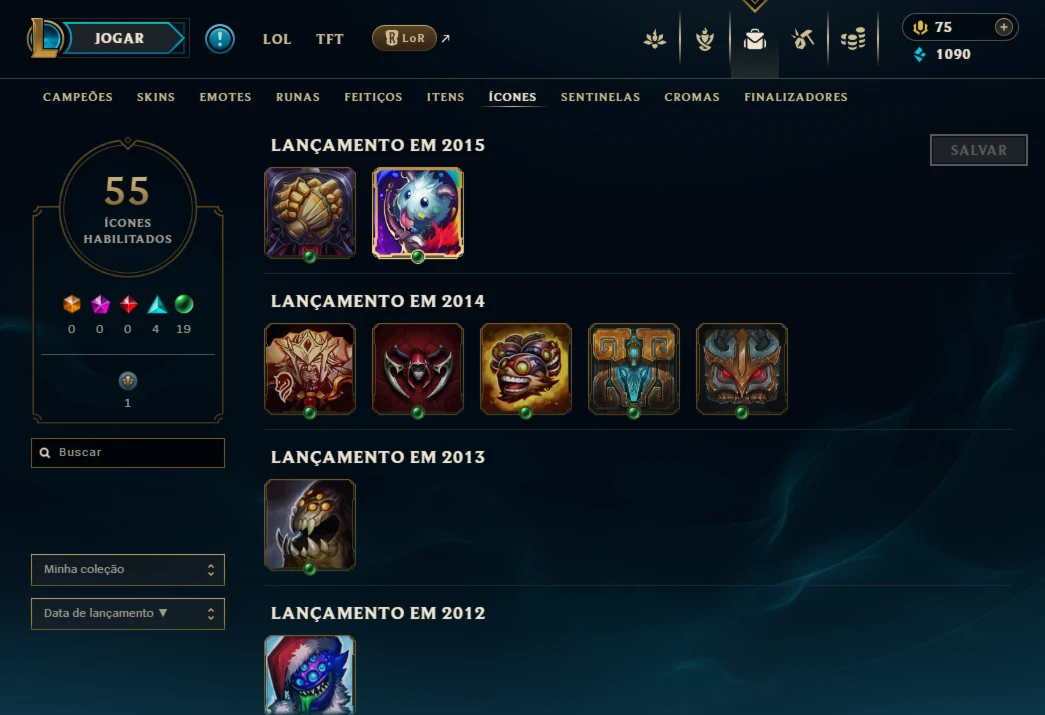Click the SALVAR button
The image size is (1045, 715).
pos(978,150)
